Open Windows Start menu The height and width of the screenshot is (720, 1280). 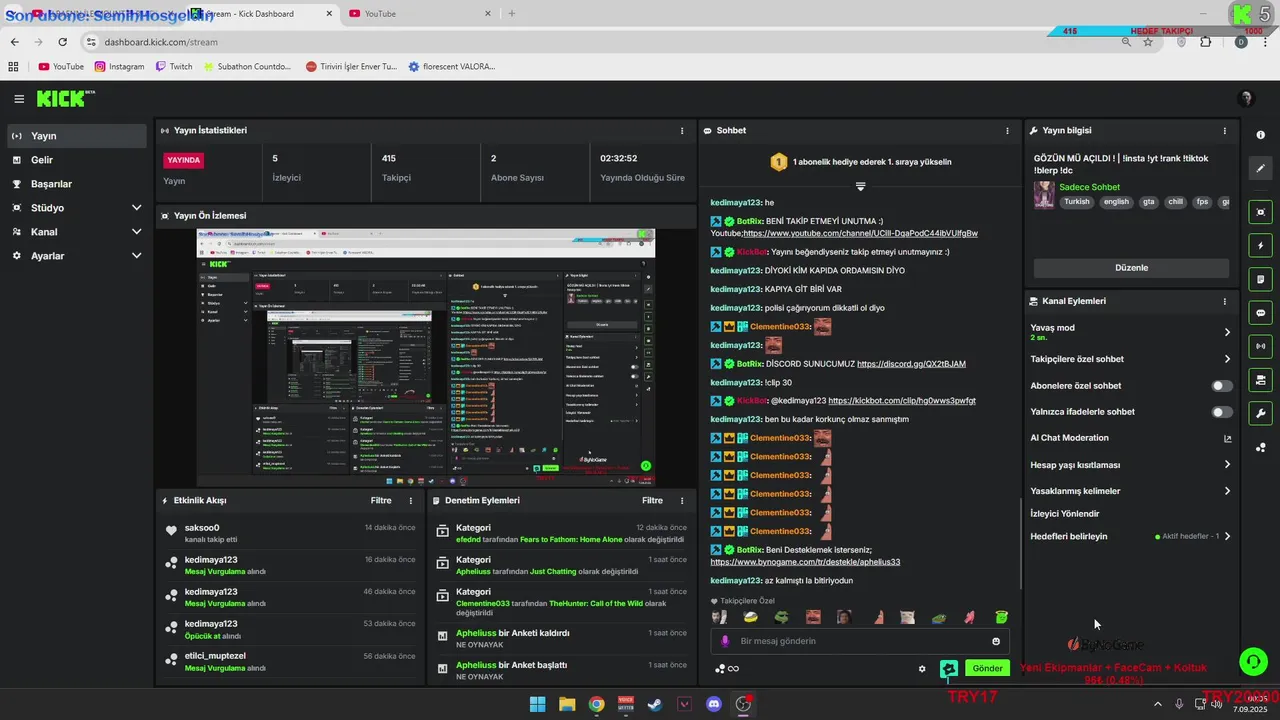click(537, 704)
